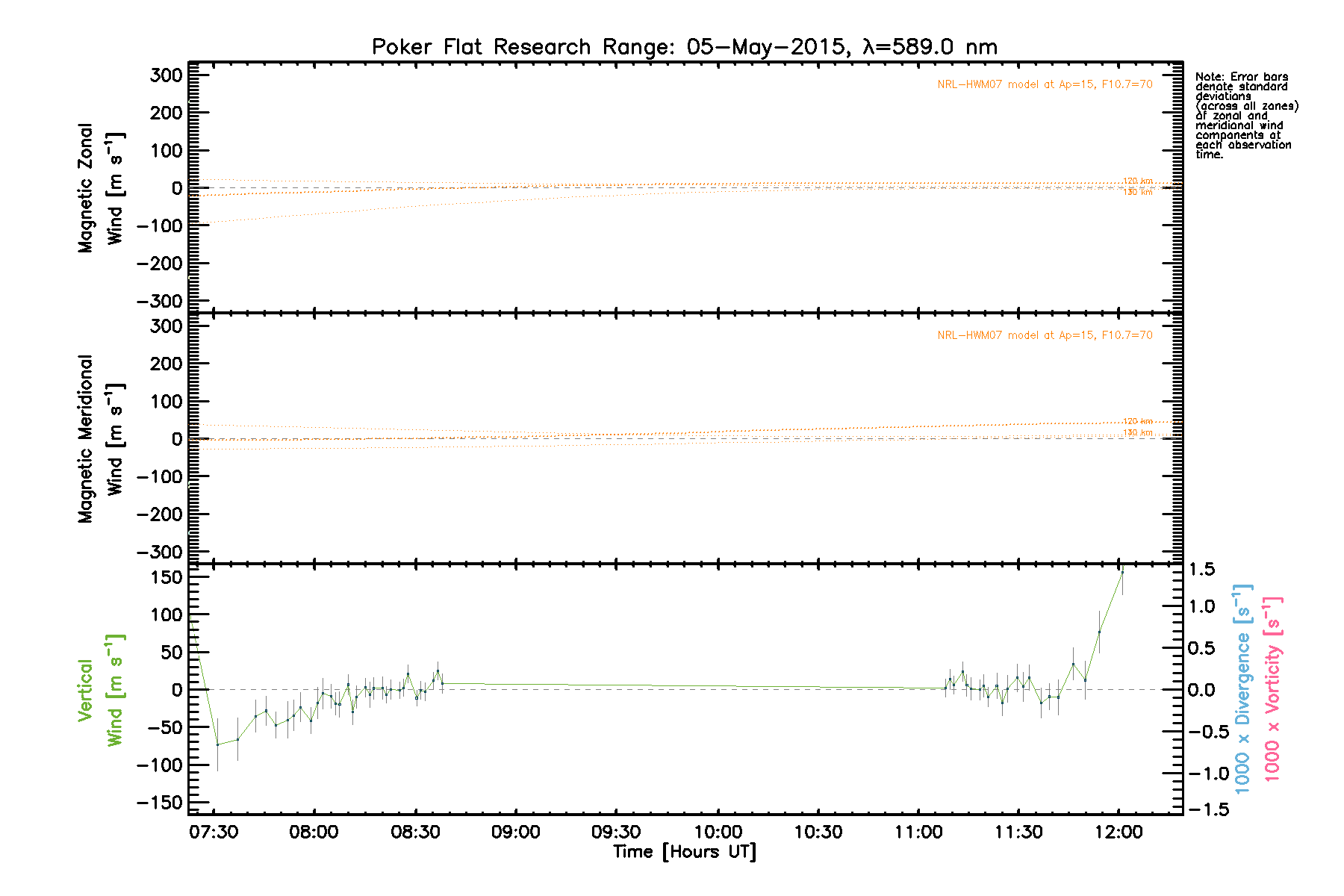
Task: Click the 07:30 time tick label
Action: tap(214, 832)
